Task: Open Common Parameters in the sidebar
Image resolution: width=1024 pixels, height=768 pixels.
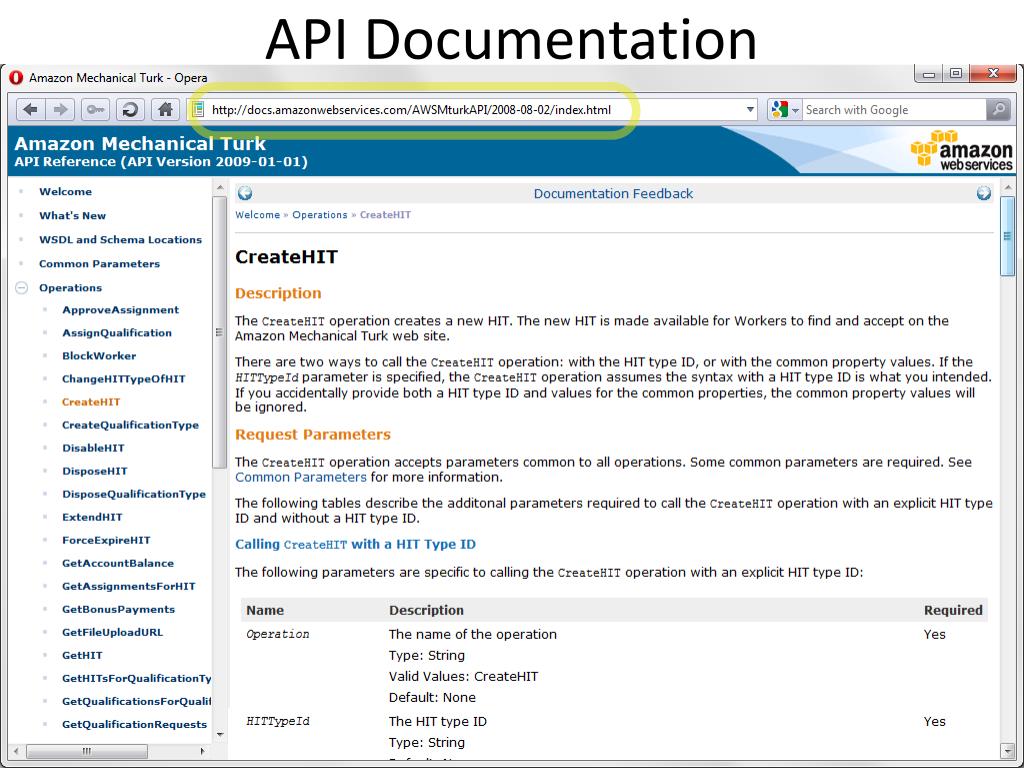Action: [x=99, y=264]
